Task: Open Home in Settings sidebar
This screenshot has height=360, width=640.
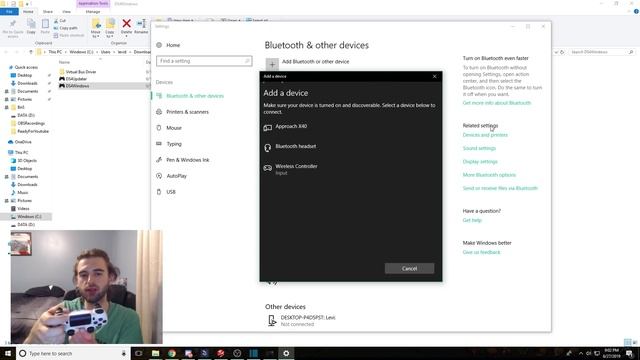Action: [168, 45]
